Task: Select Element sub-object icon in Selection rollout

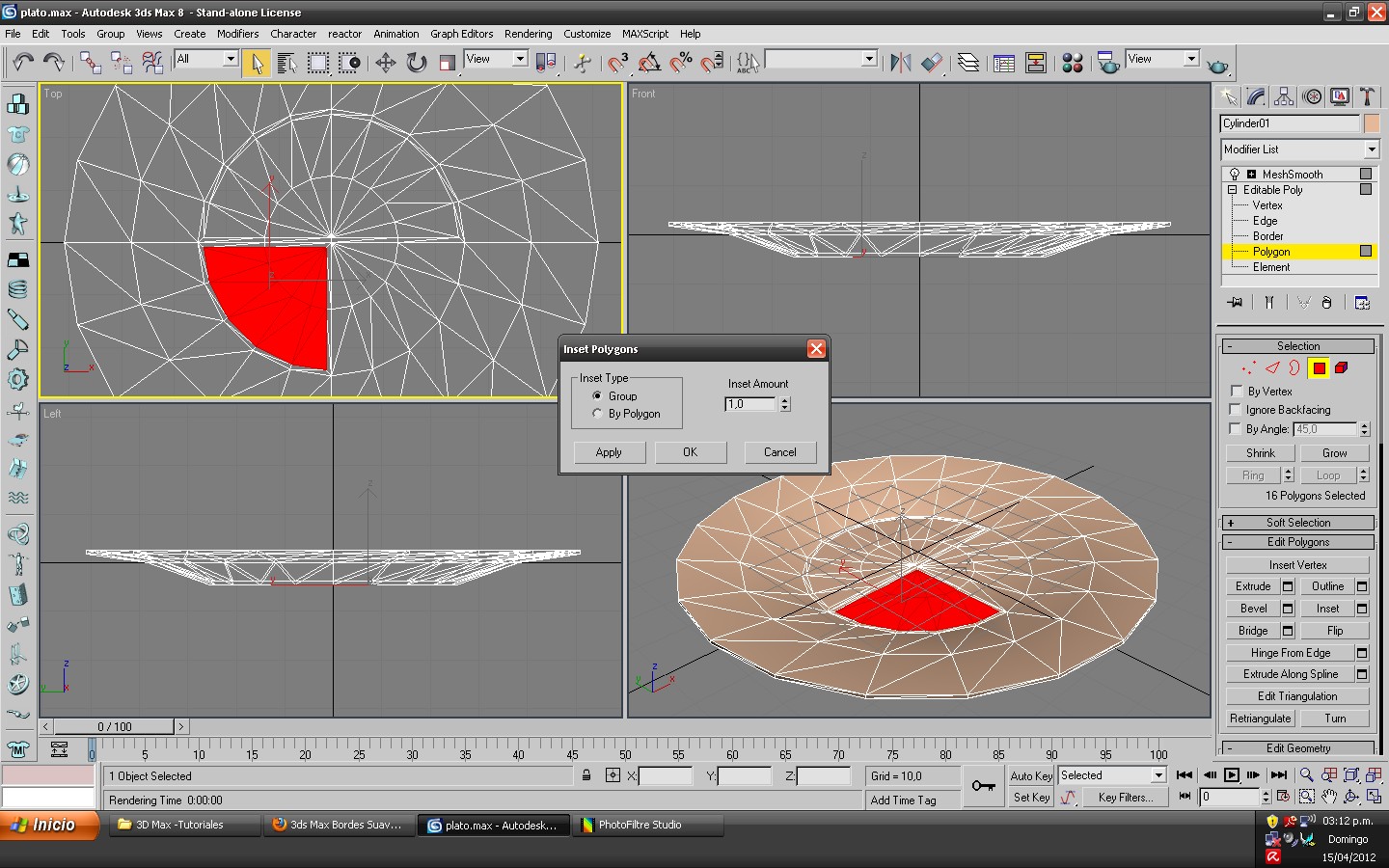Action: (1342, 367)
